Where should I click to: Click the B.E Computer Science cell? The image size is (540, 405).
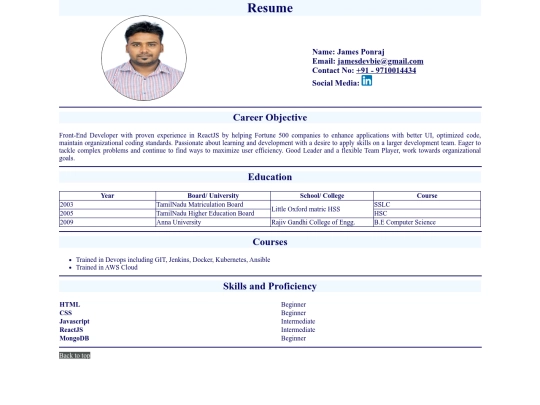click(427, 222)
